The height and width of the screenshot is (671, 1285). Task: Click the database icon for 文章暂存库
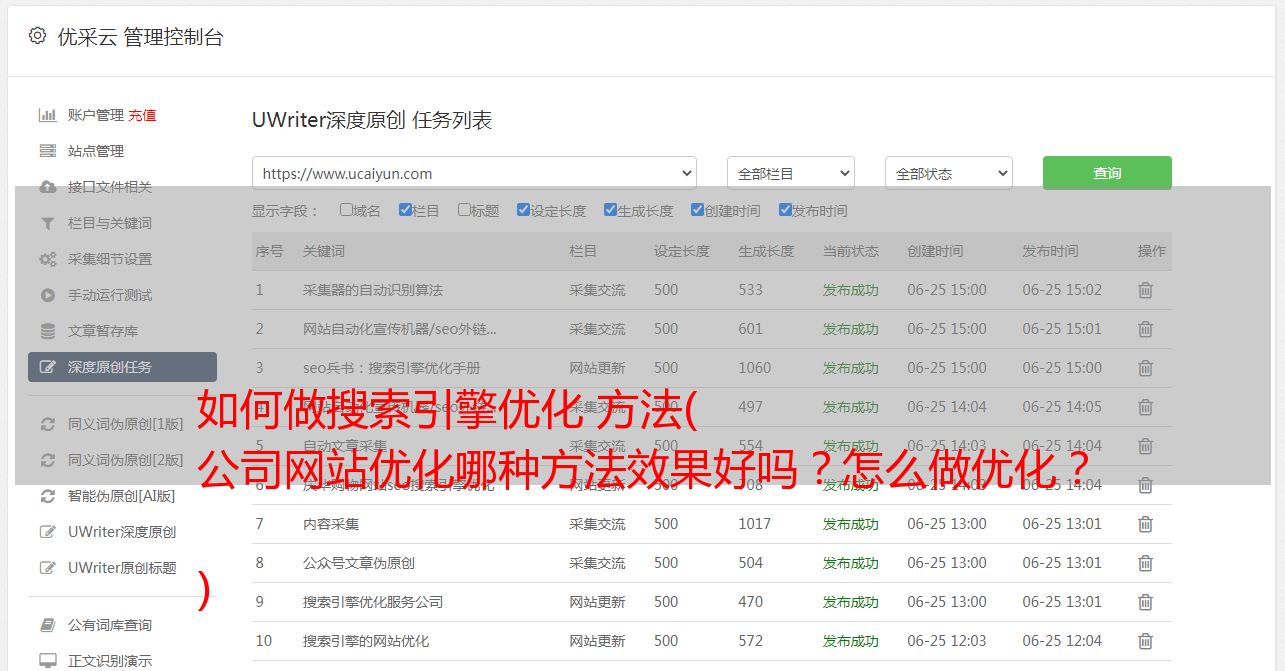coord(47,331)
